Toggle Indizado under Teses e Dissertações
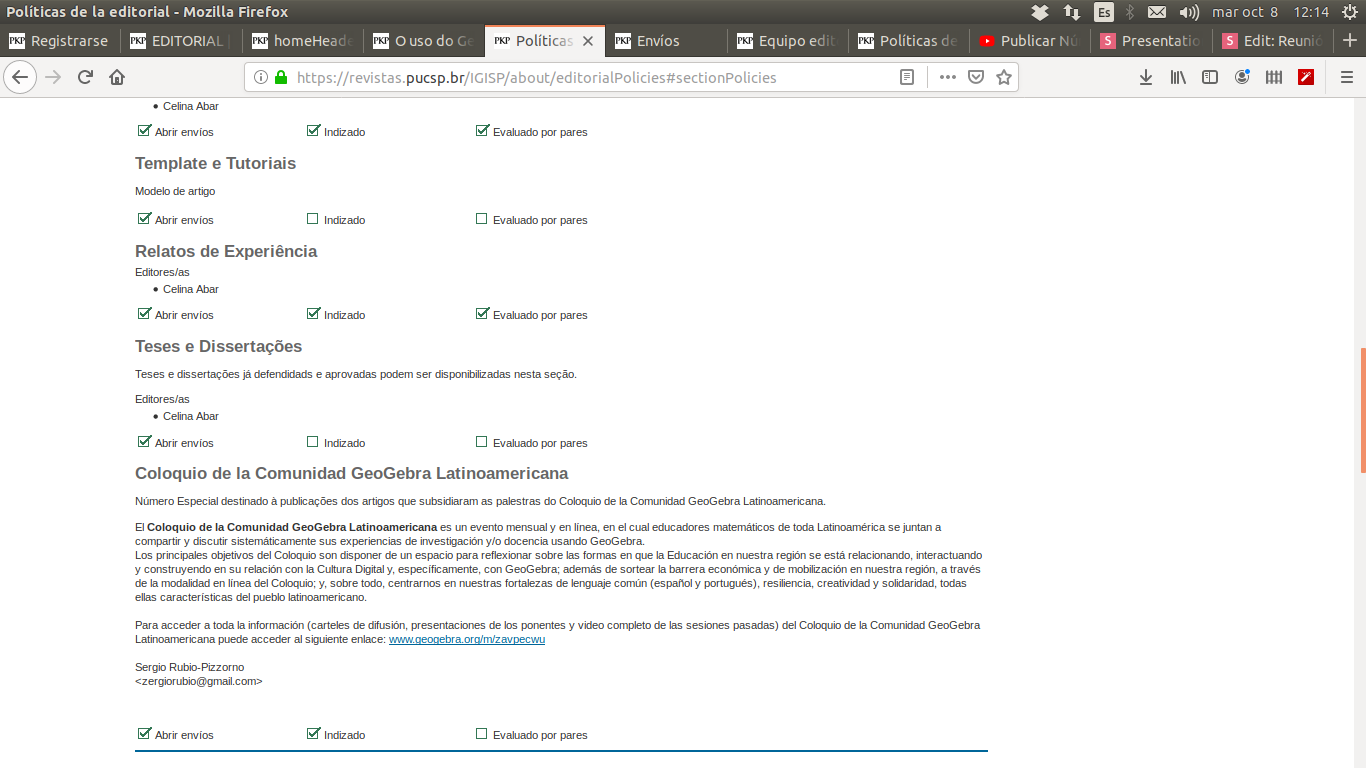This screenshot has width=1366, height=768. pos(312,442)
